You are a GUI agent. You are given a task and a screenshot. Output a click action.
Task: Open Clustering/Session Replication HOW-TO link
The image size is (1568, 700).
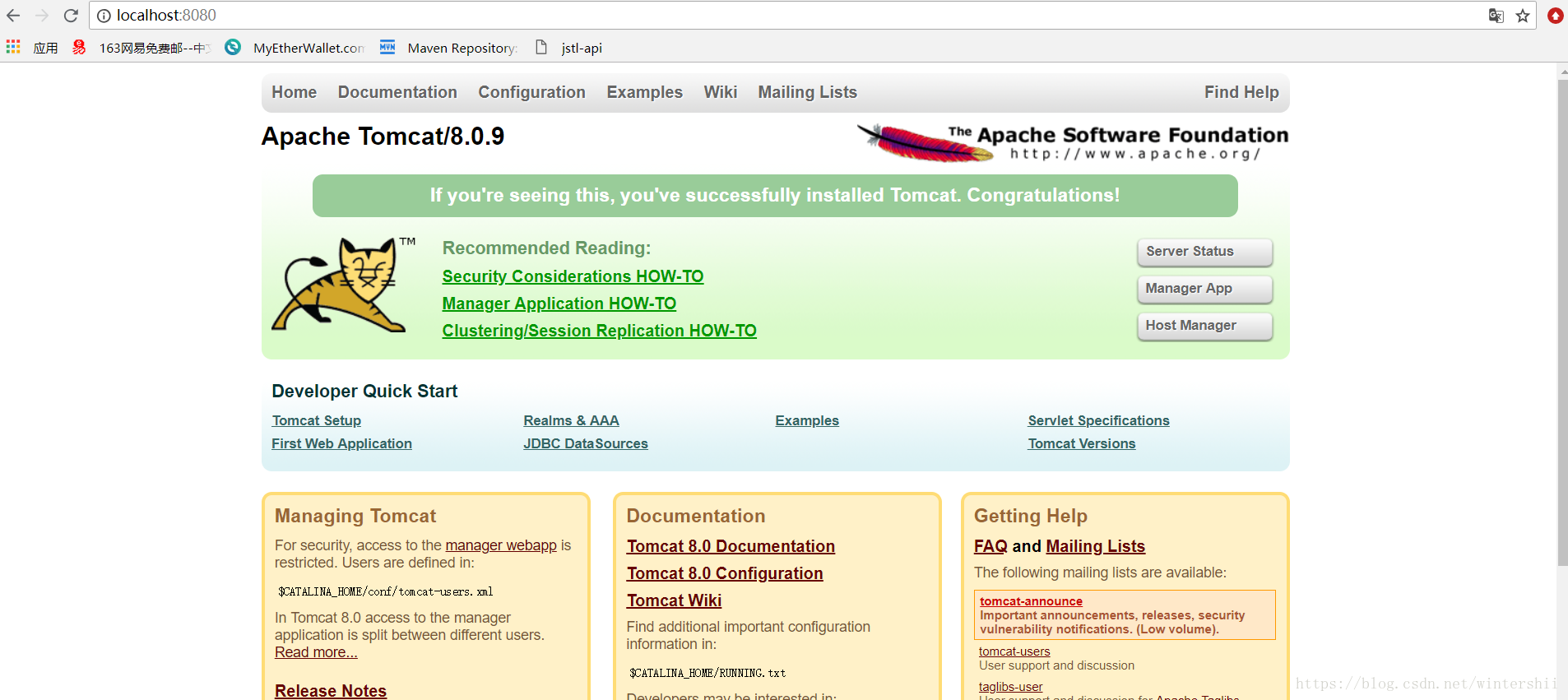pos(600,331)
